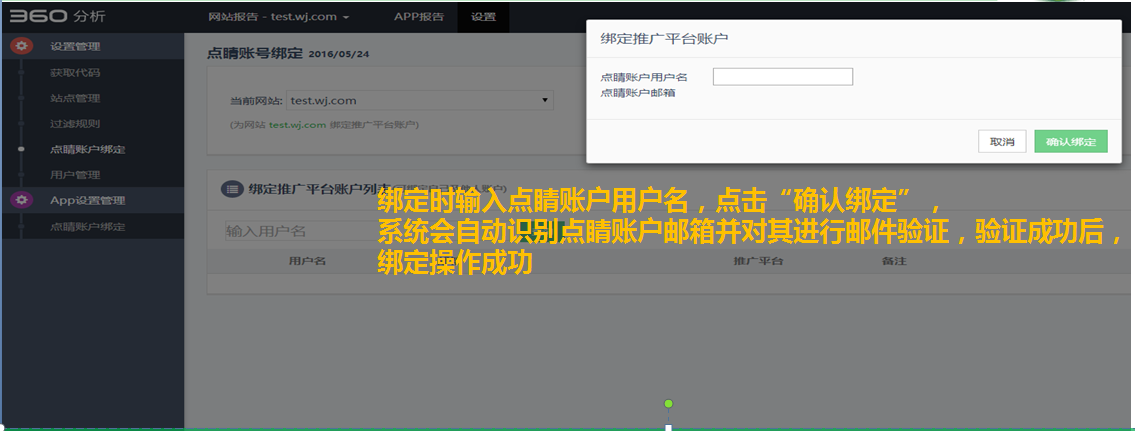Go to 站点管理 in sidebar
Image resolution: width=1135 pixels, height=431 pixels.
pyautogui.click(x=75, y=98)
